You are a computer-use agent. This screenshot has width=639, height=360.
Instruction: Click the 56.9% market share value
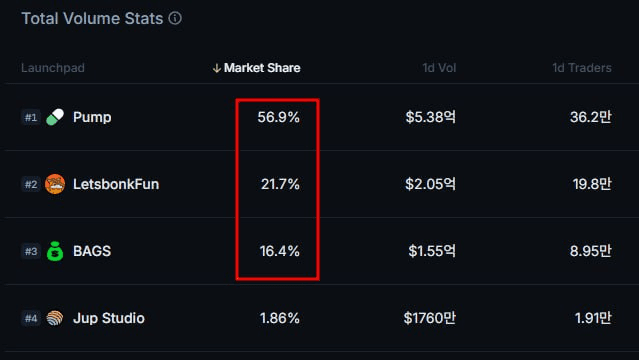click(x=279, y=117)
